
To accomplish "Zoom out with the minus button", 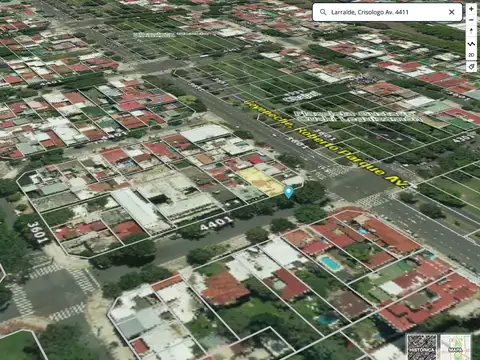I will pos(471,20).
